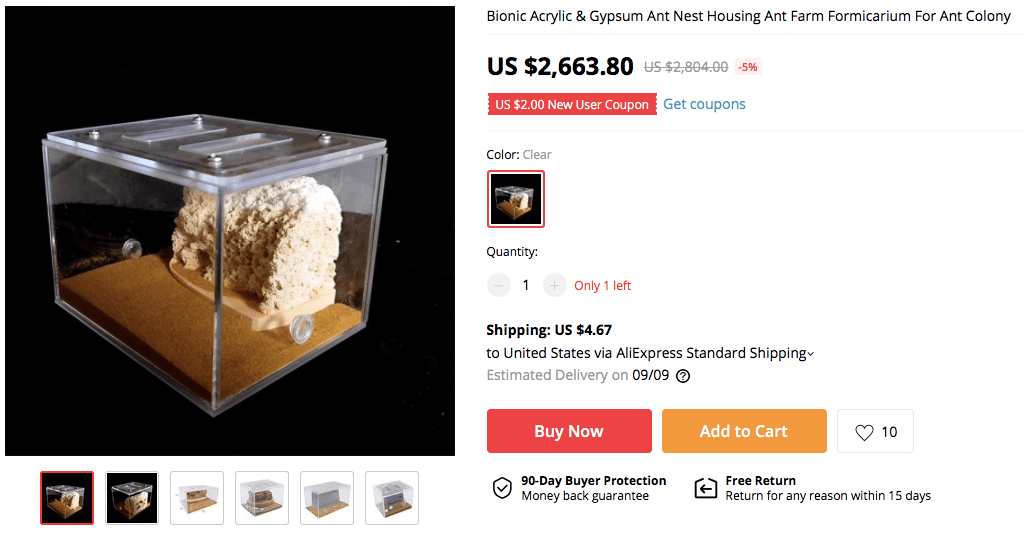Select the third product thumbnail

[197, 497]
